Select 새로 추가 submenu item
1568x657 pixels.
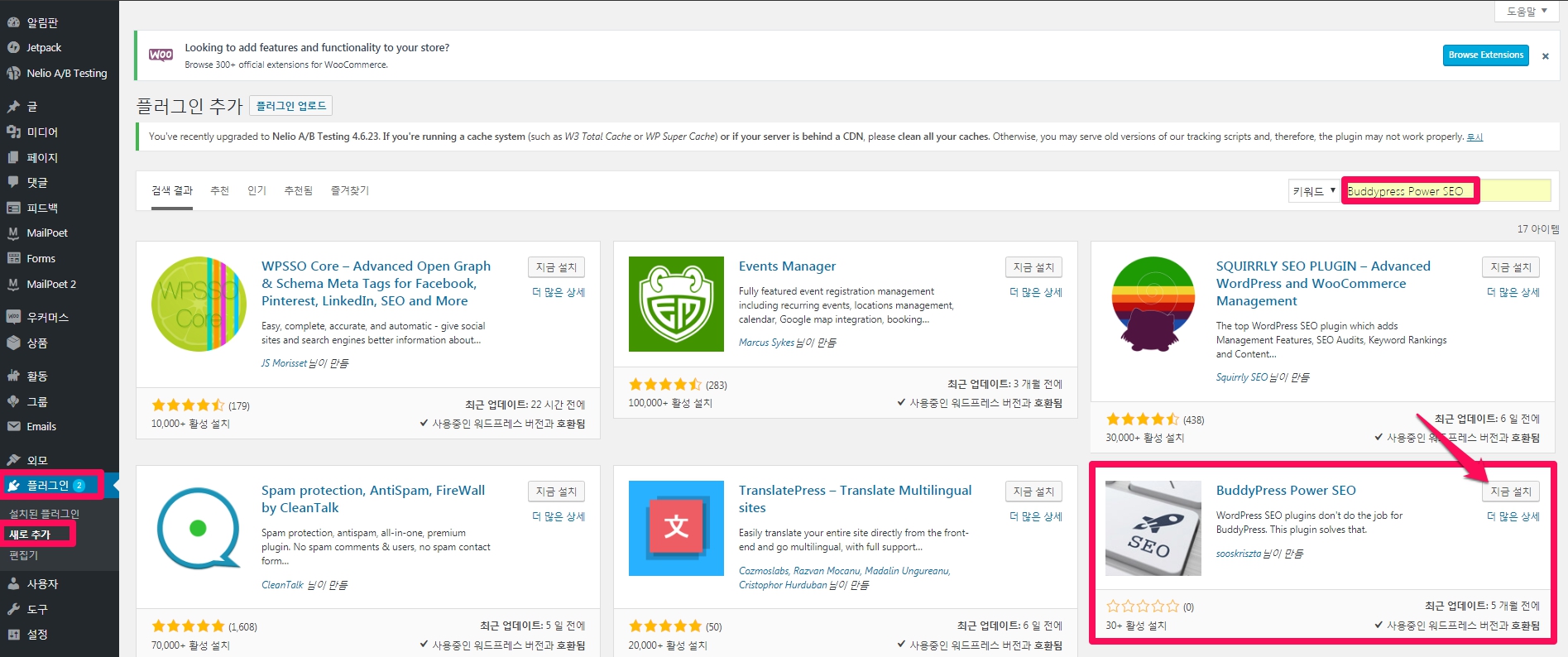point(30,535)
